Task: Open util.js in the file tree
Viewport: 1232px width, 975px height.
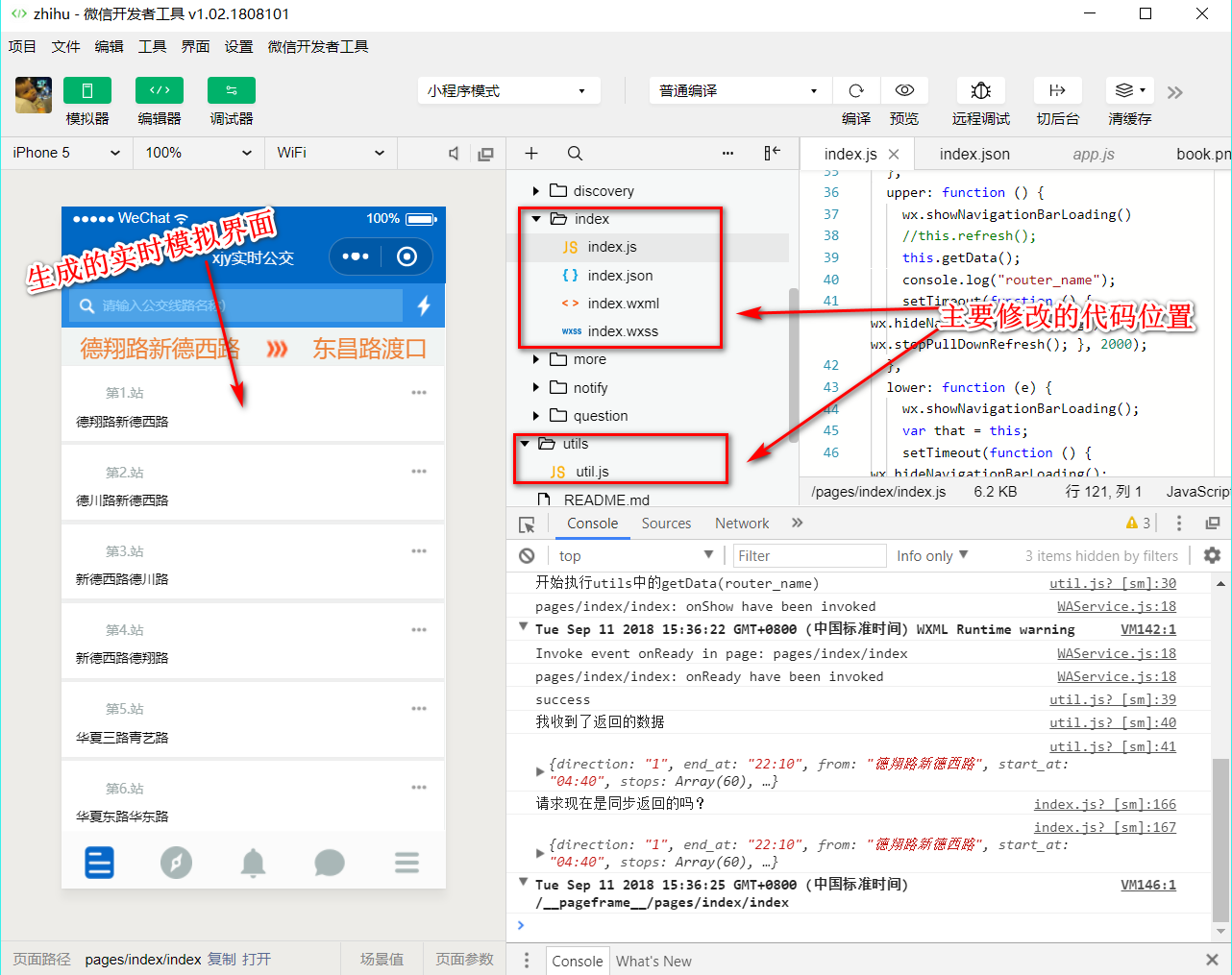Action: tap(592, 472)
